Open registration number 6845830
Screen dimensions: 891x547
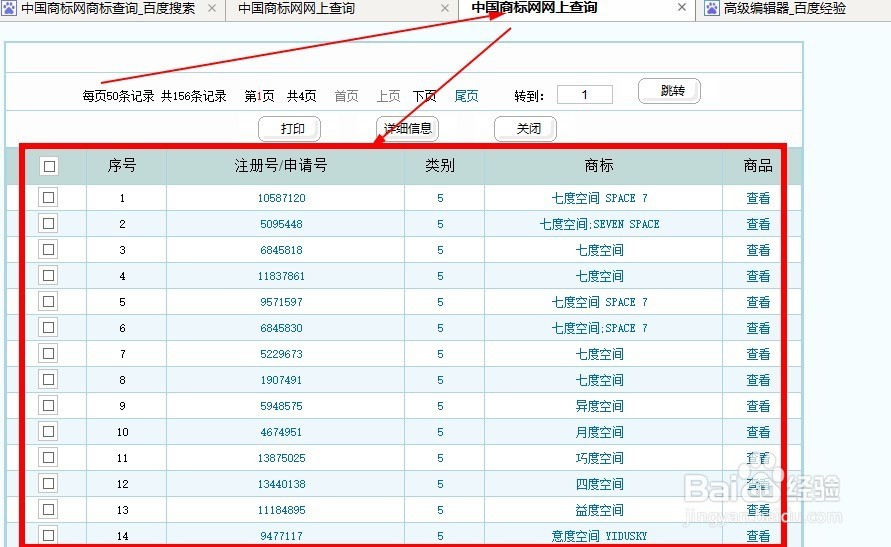(x=281, y=328)
